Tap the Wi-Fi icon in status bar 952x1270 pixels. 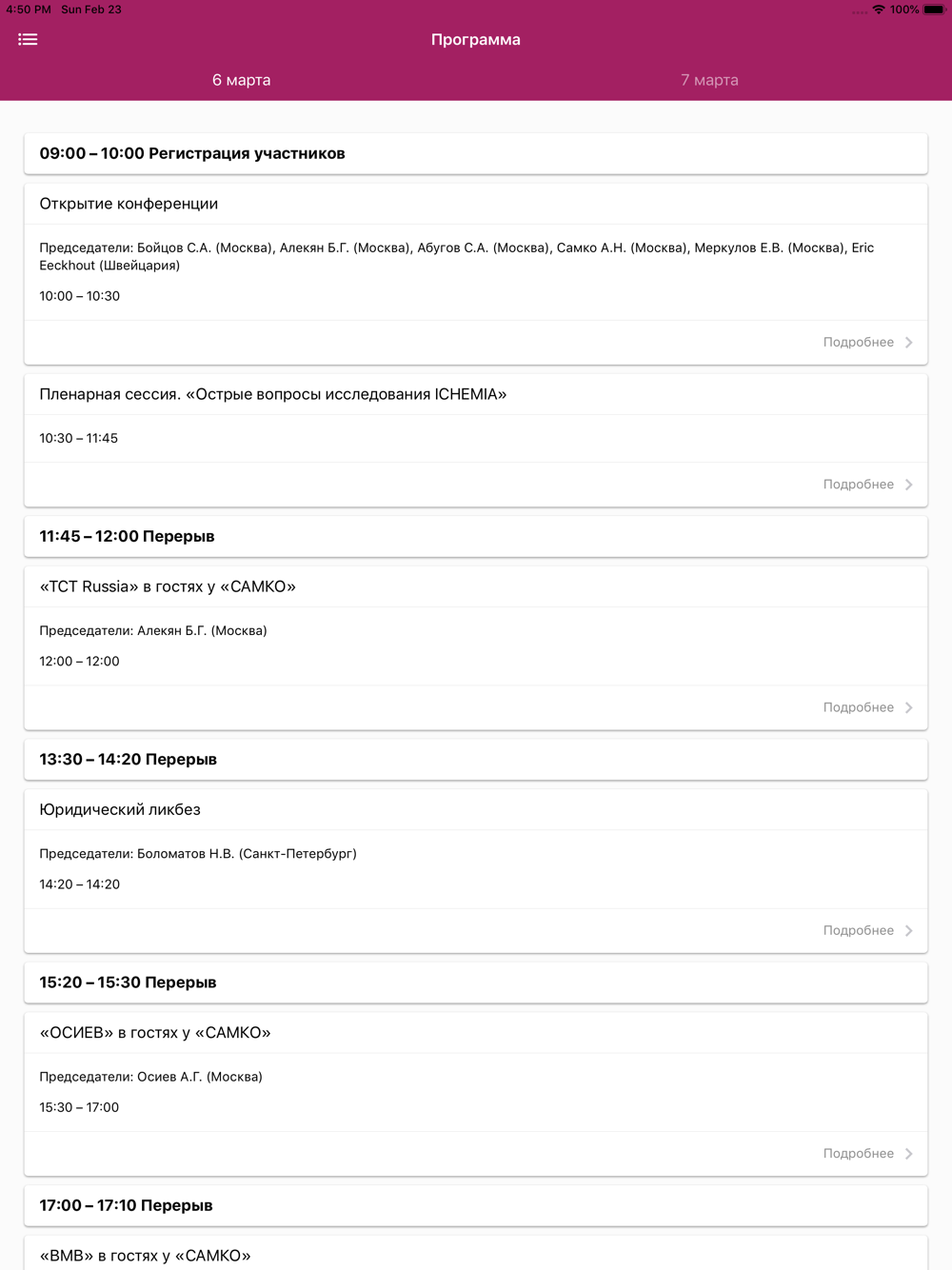878,10
